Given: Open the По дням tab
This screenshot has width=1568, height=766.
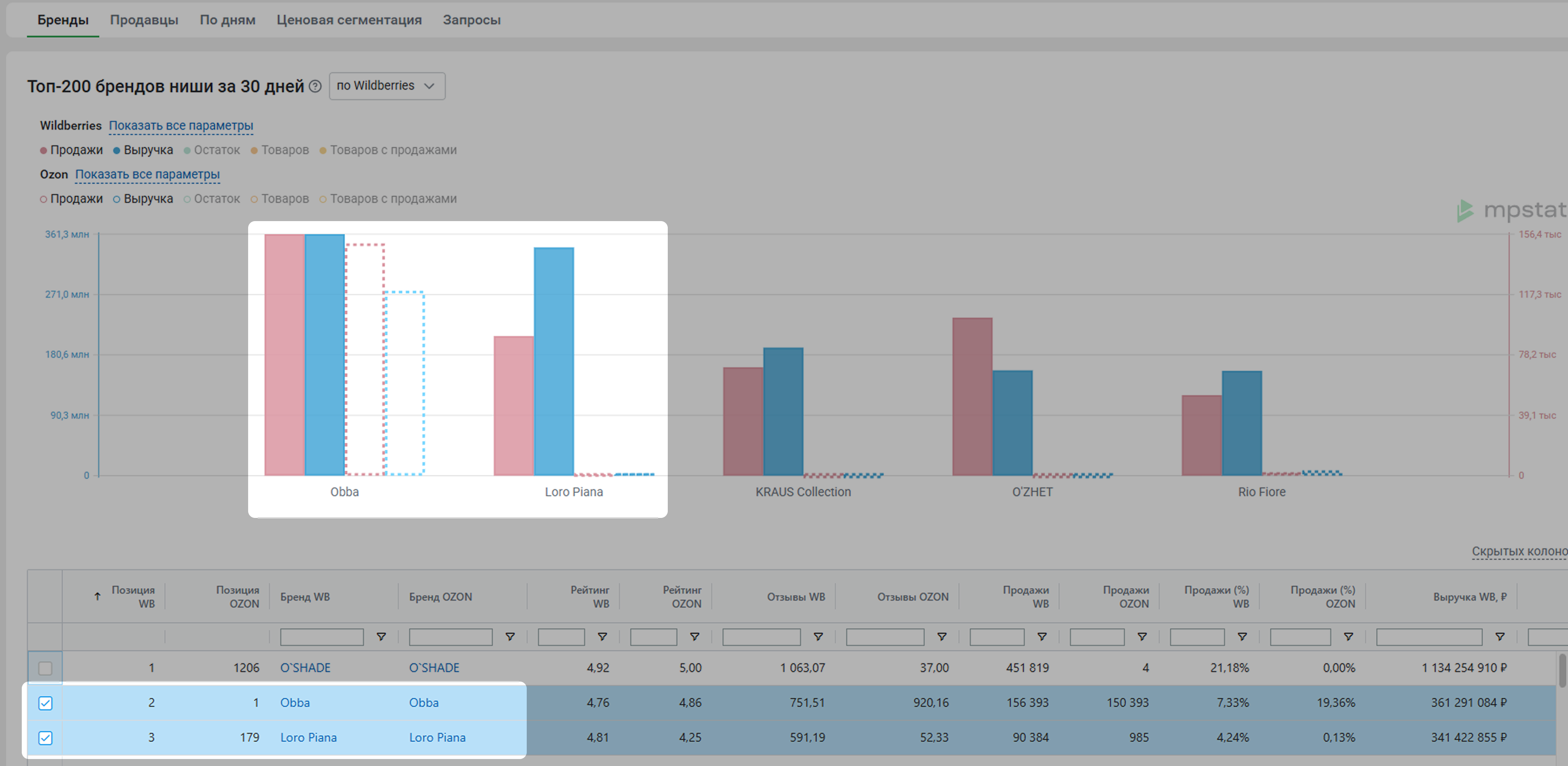Looking at the screenshot, I should click(228, 20).
